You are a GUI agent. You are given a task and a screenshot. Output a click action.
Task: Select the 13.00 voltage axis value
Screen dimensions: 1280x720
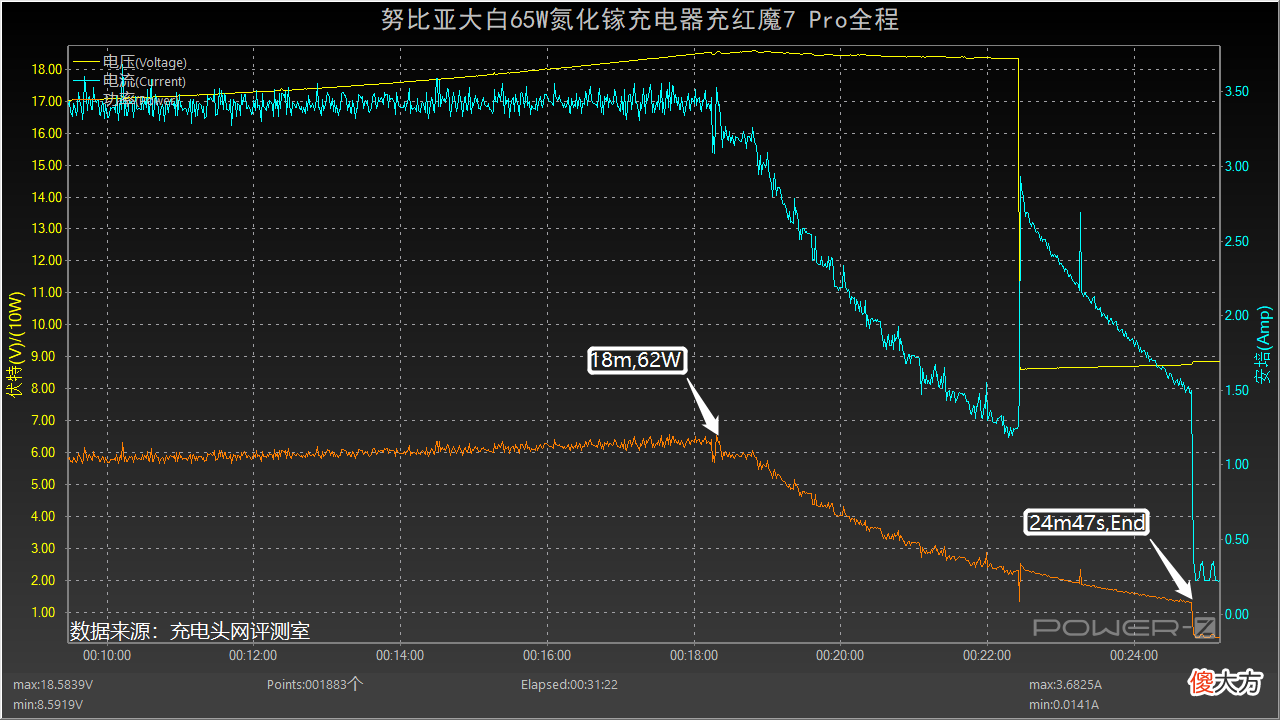click(46, 229)
